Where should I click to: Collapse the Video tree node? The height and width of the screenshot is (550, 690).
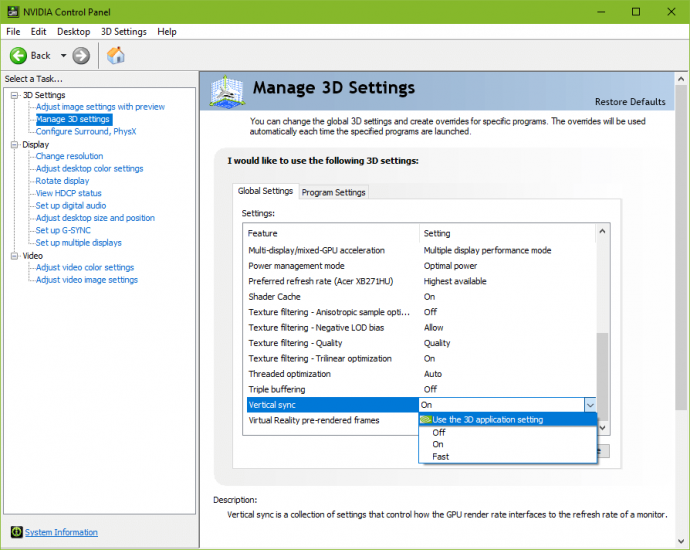tap(15, 256)
